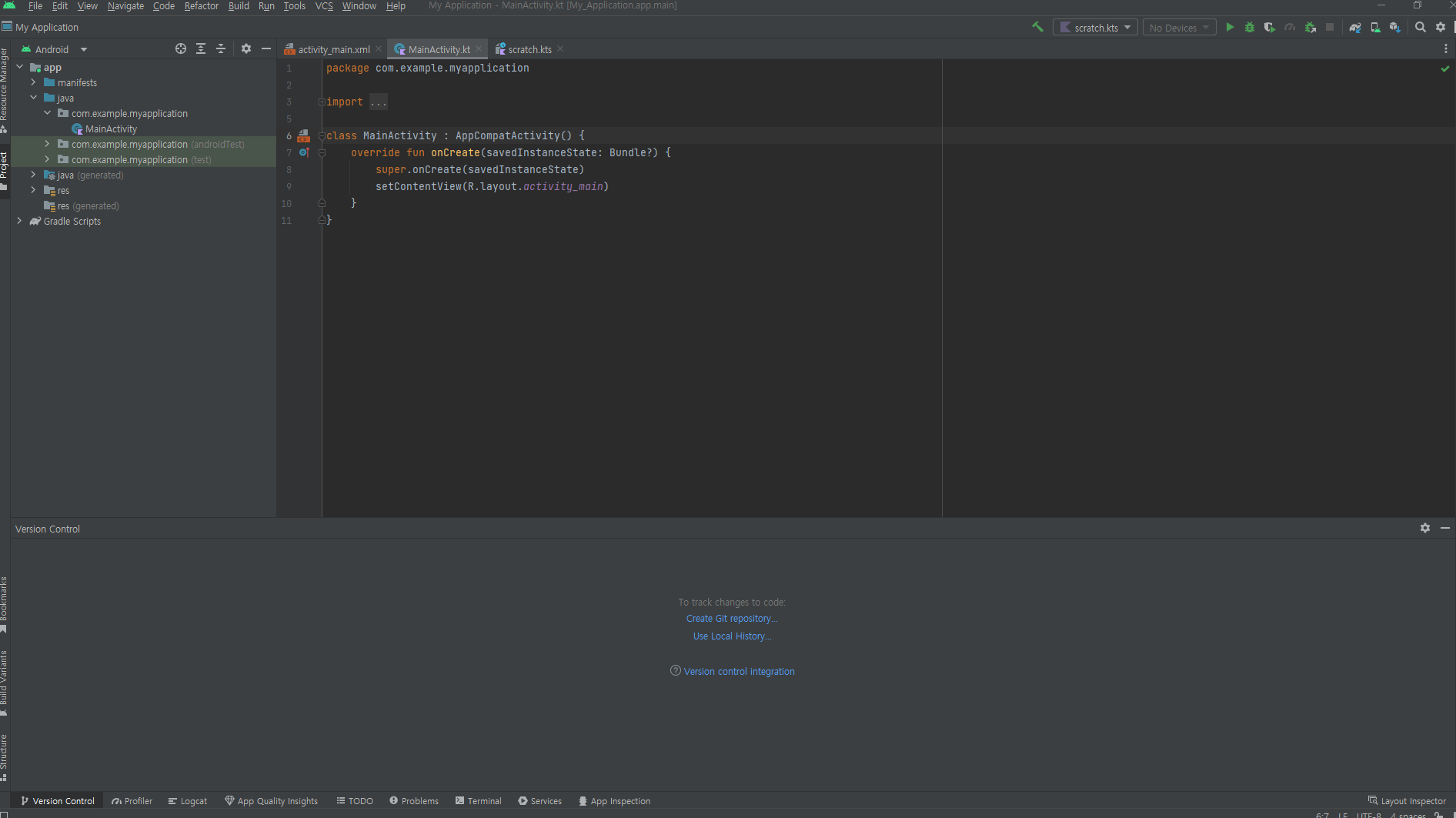Click the Profile app gauge icon

pos(1290,27)
